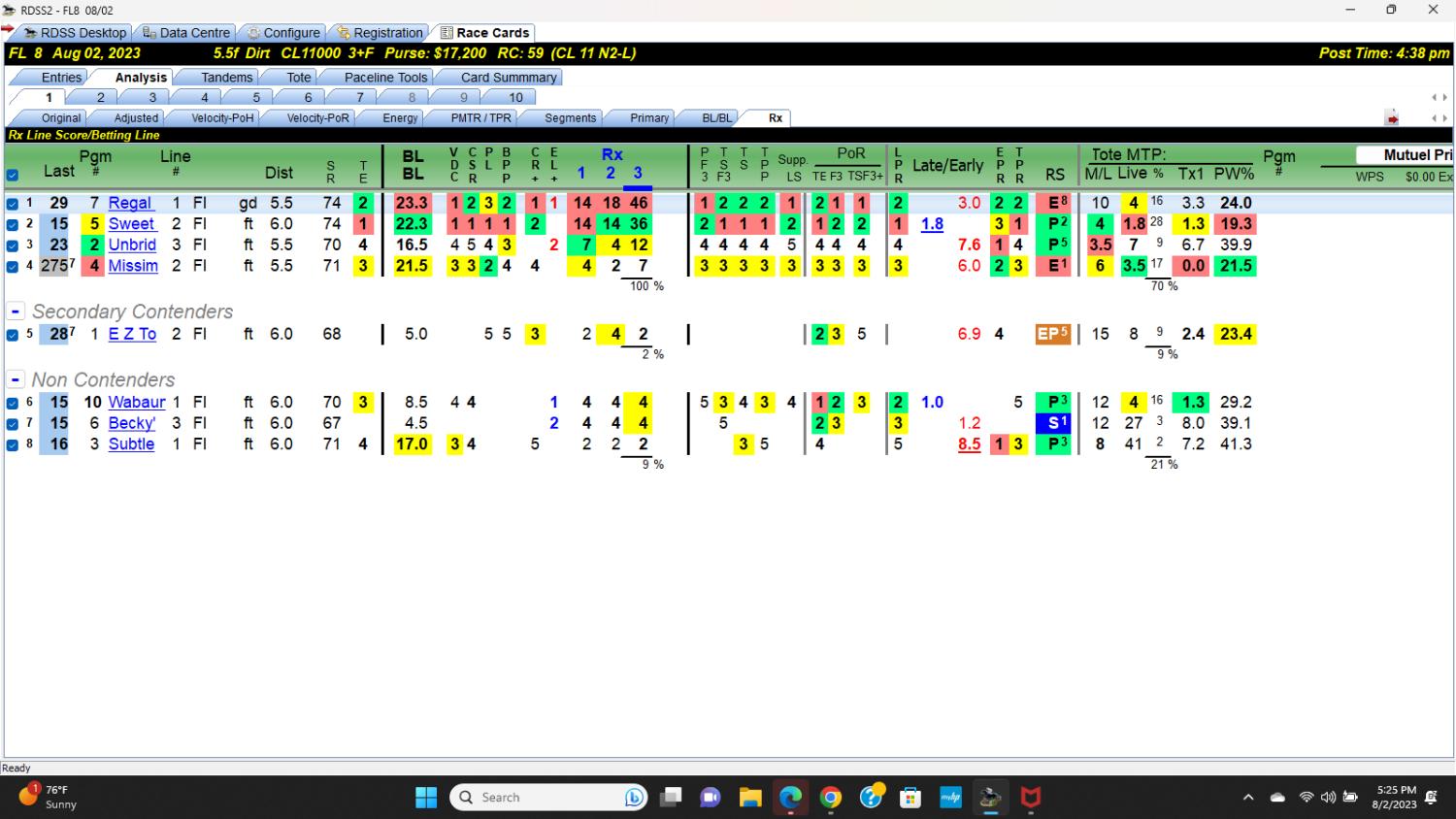Open the Teams chat taskbar icon
This screenshot has width=1456, height=819.
pyautogui.click(x=711, y=798)
